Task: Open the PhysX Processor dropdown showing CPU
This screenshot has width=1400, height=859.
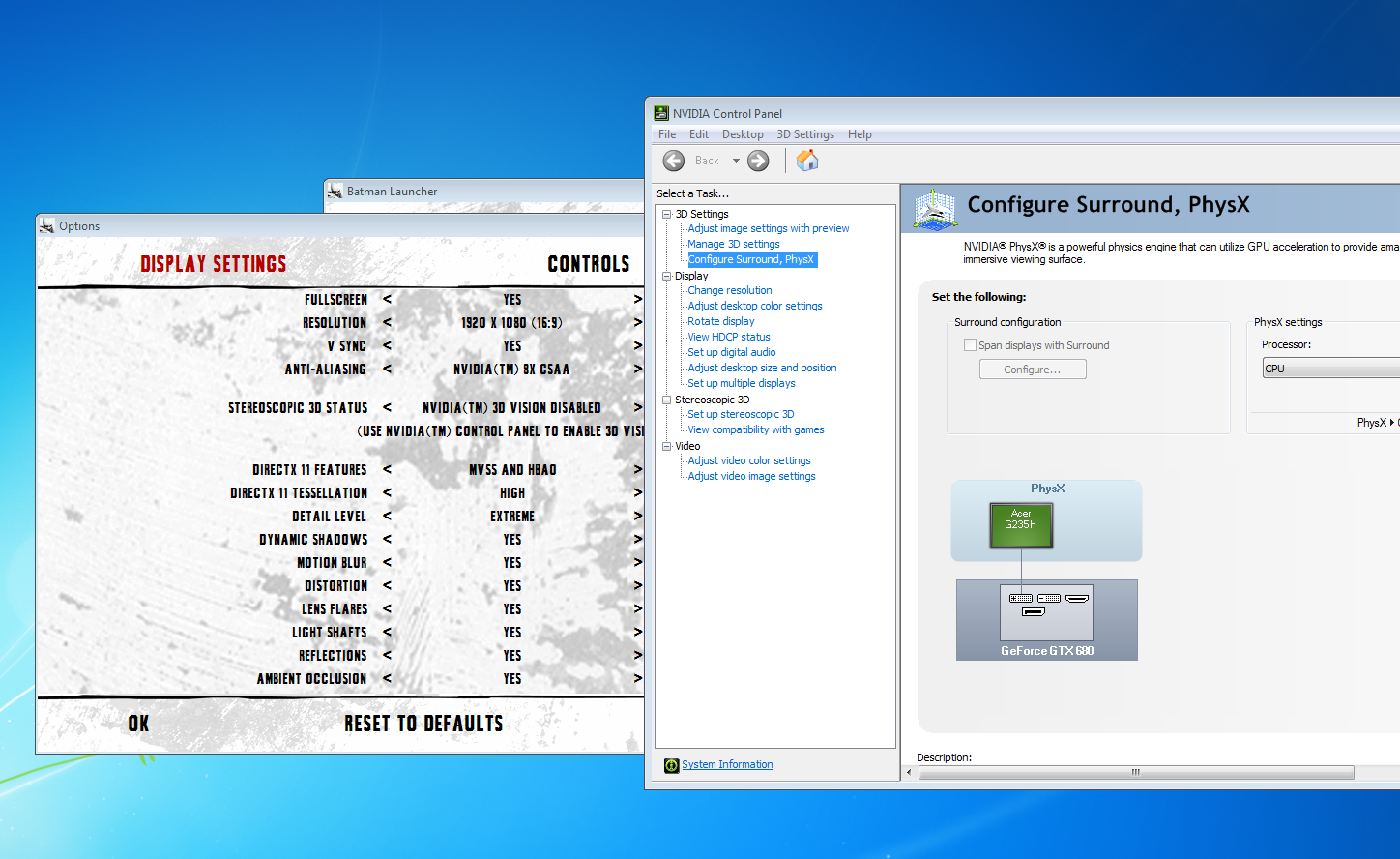Action: (1331, 369)
